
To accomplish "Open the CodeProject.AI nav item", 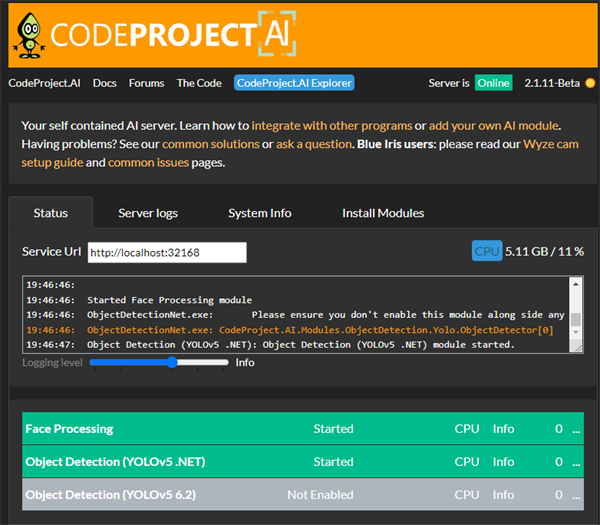I will click(x=44, y=83).
